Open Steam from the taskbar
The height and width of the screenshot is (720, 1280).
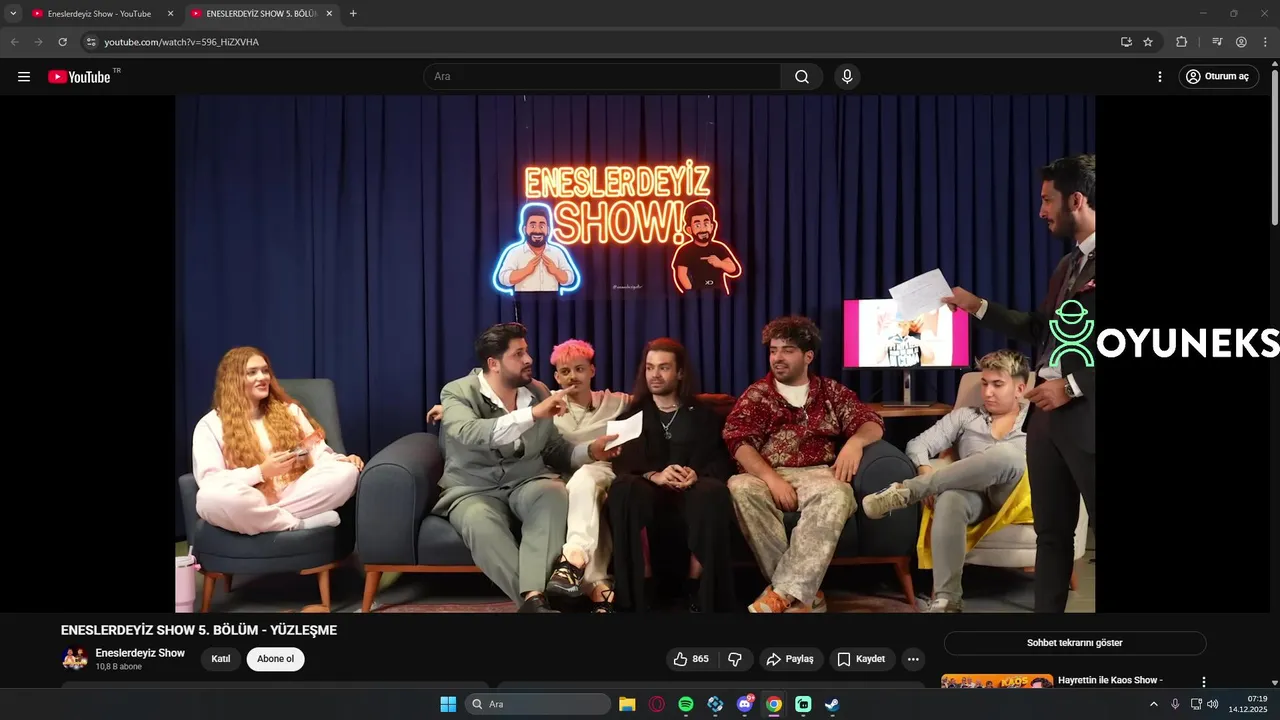[832, 704]
